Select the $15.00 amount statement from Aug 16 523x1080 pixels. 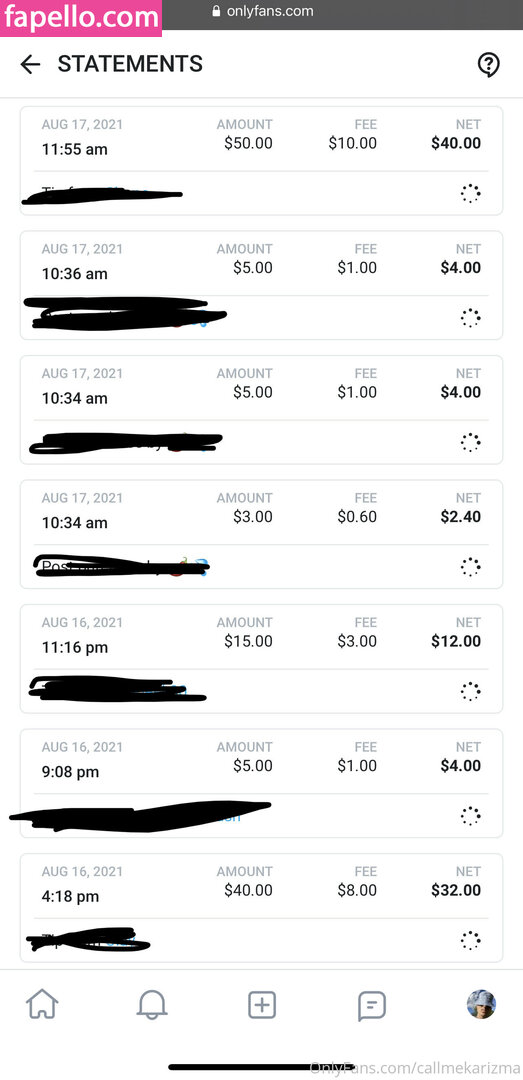click(x=261, y=658)
